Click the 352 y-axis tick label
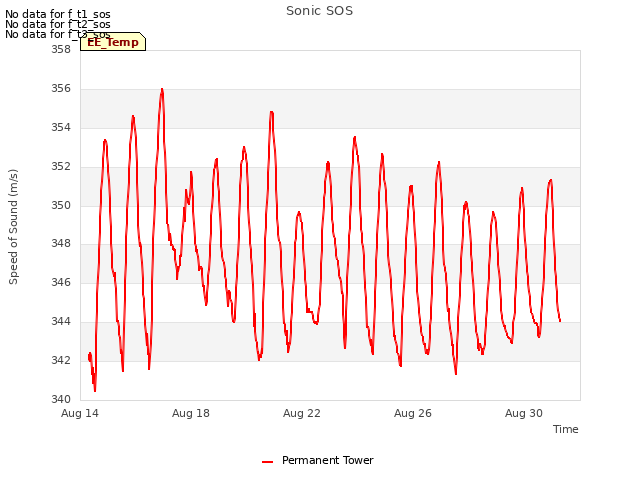 tap(61, 166)
